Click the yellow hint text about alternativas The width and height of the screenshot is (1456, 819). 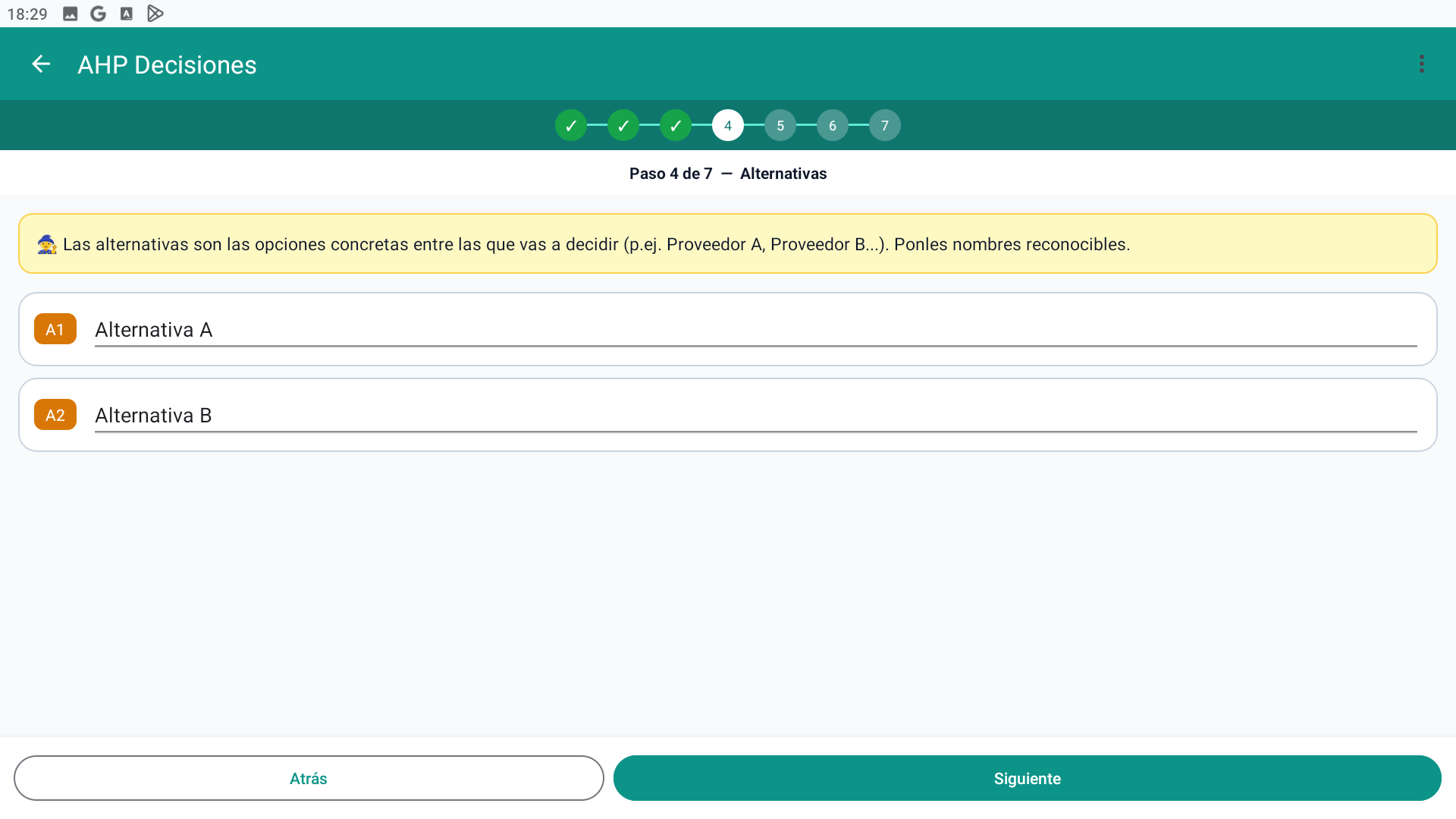click(x=596, y=244)
